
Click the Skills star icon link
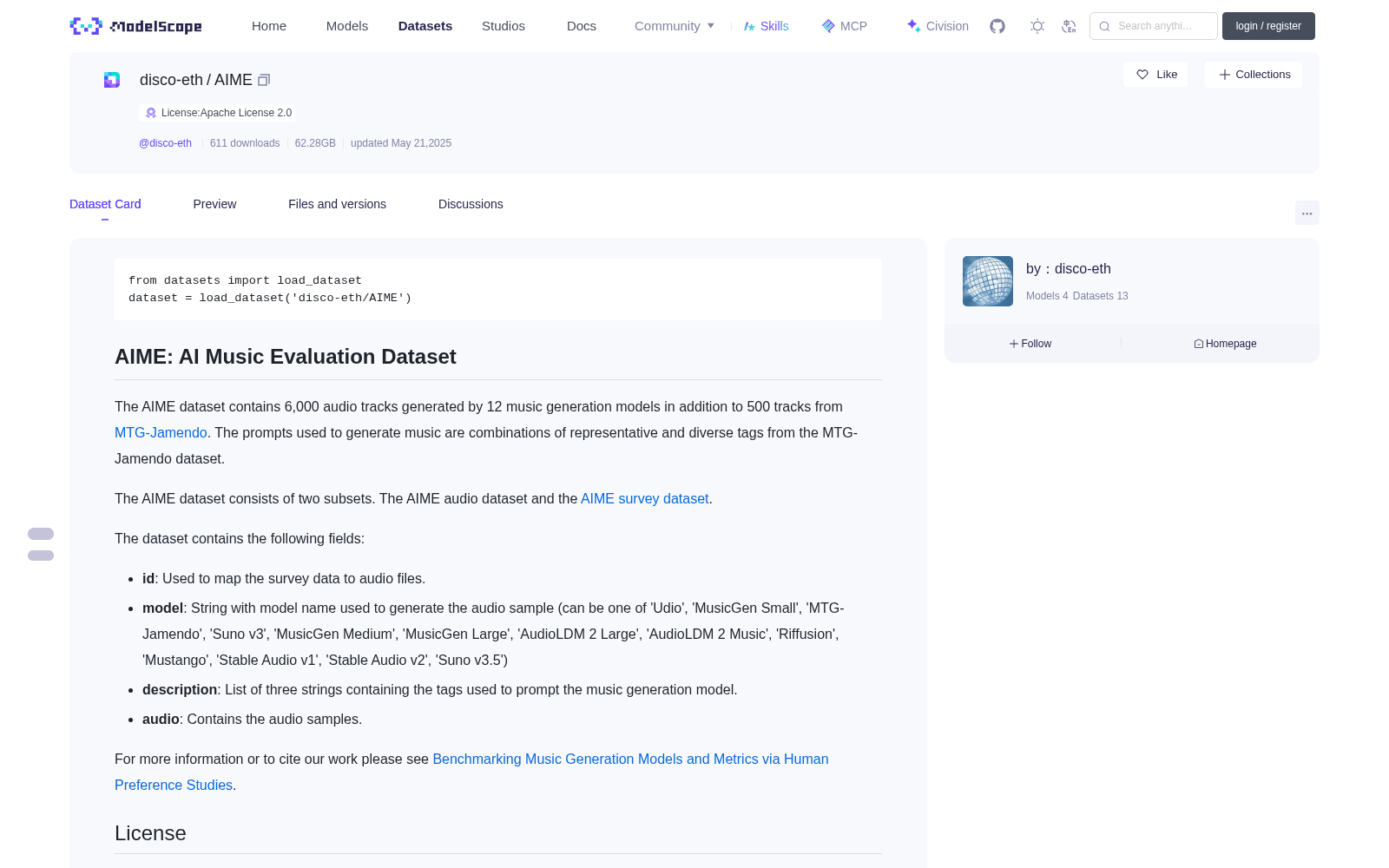tap(766, 26)
